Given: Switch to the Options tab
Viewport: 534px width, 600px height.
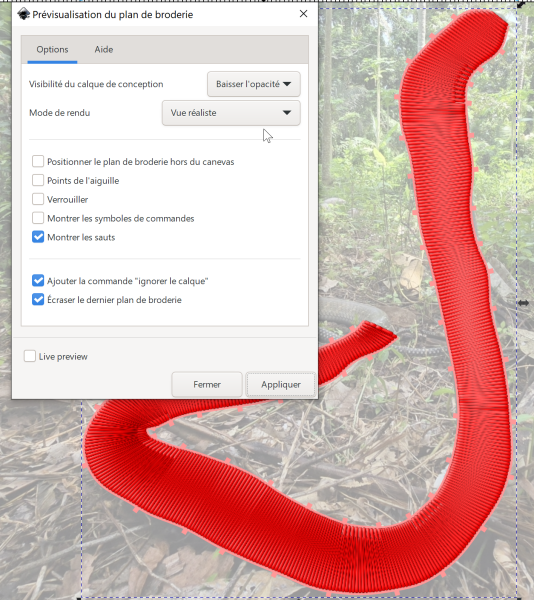Looking at the screenshot, I should tap(52, 49).
